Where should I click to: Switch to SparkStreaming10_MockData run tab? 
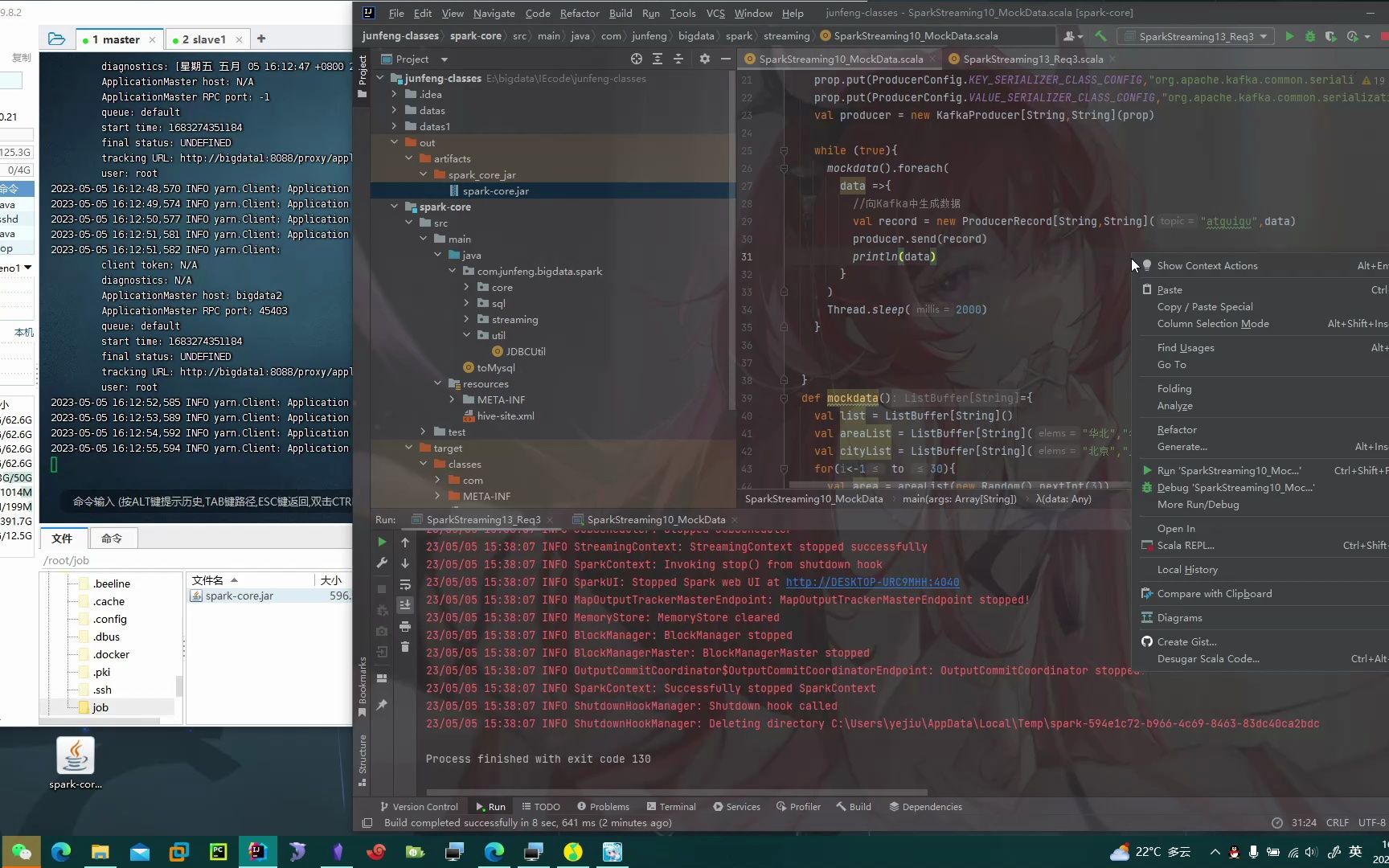click(x=655, y=519)
